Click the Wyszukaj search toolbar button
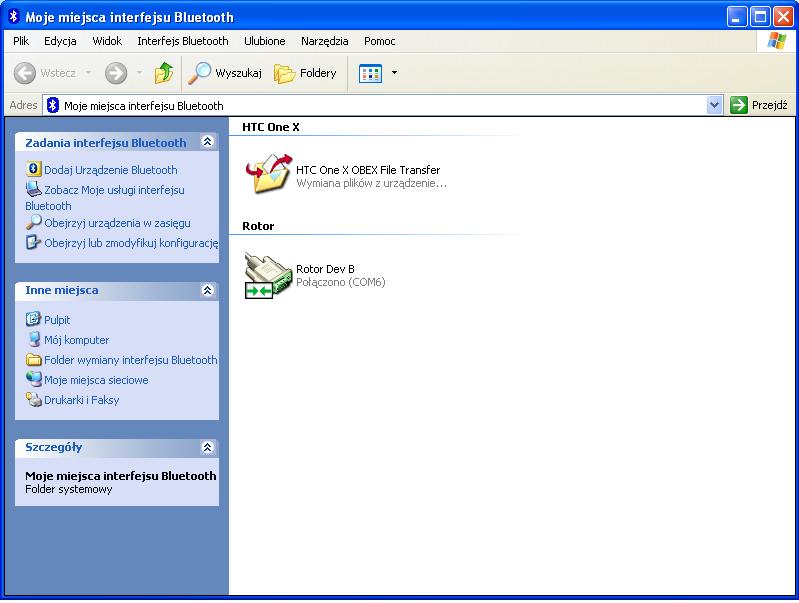This screenshot has width=799, height=603. point(225,73)
